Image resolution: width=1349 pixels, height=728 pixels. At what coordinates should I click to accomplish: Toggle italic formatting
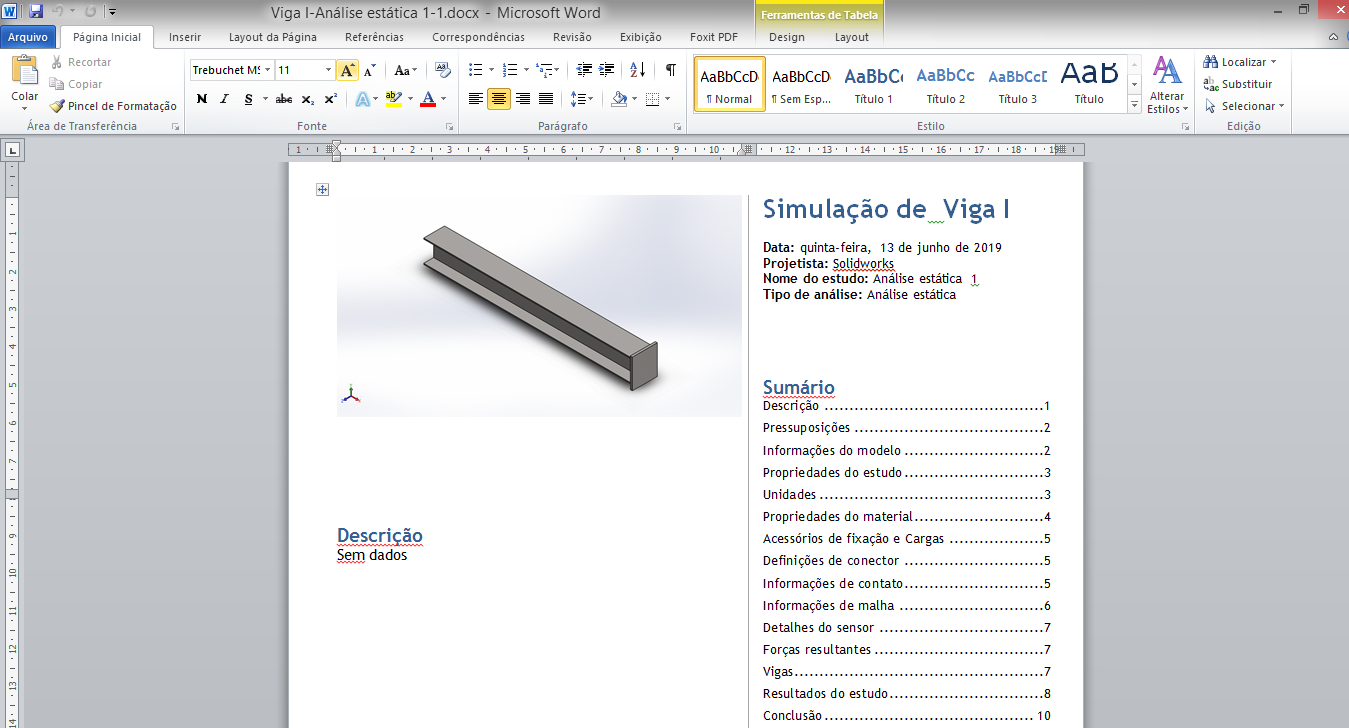(x=224, y=99)
